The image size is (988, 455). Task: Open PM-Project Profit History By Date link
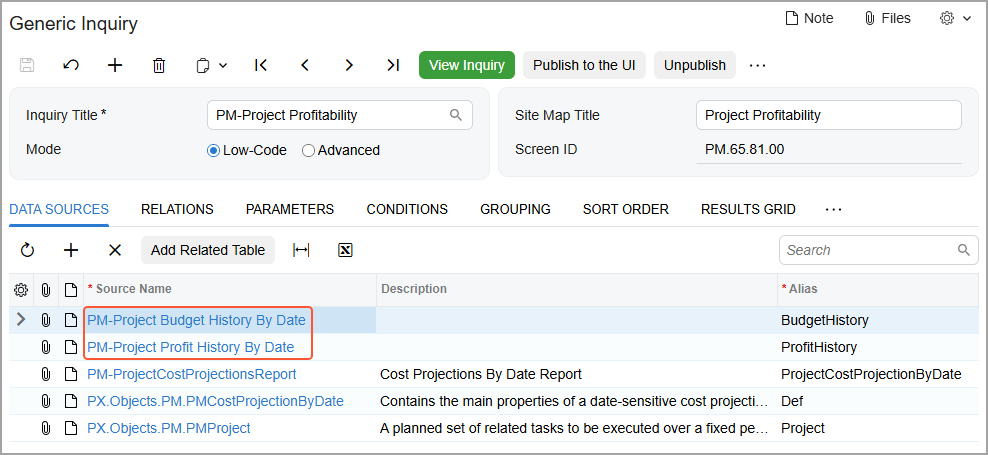190,347
